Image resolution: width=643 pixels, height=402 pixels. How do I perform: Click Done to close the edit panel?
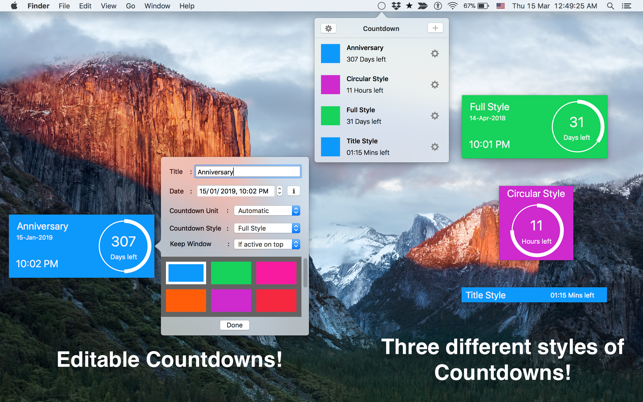[235, 325]
